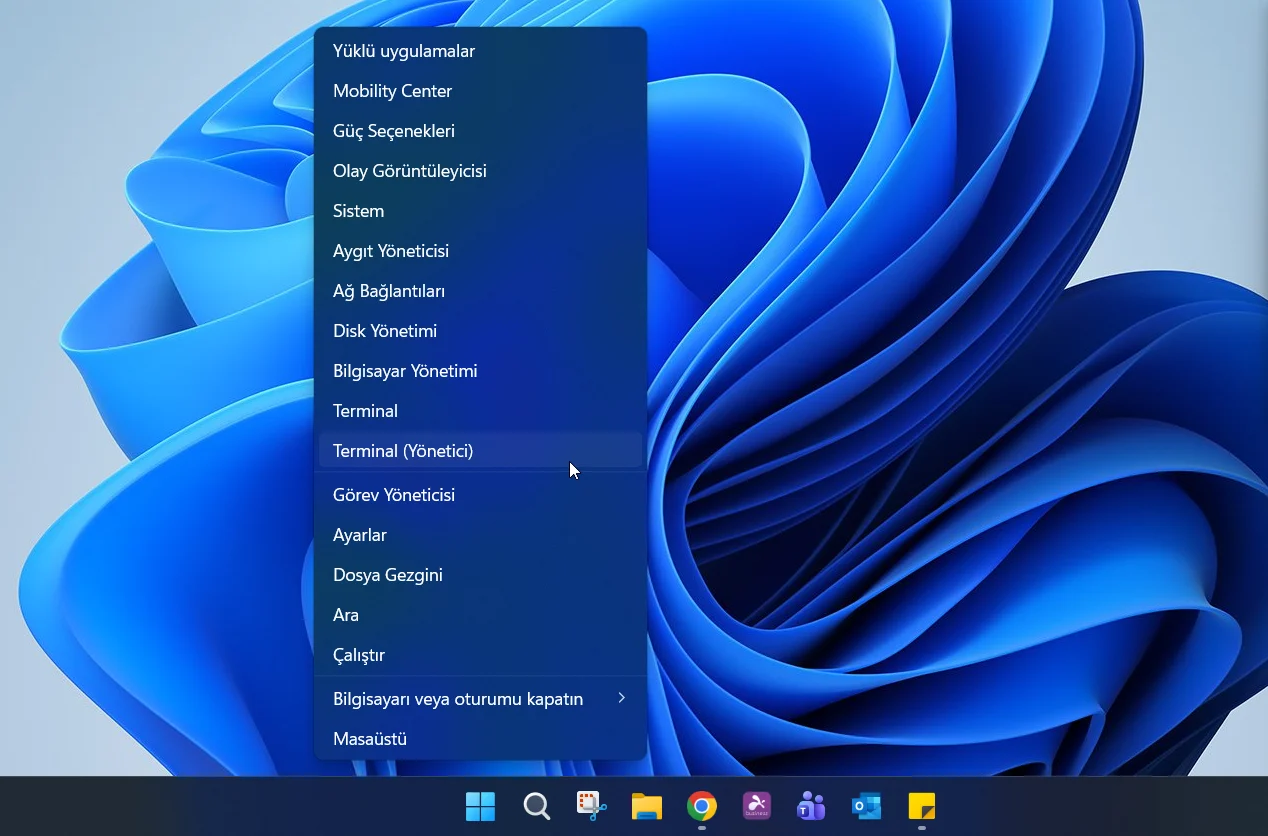Switch to Google Chrome in taskbar
Screen dimensions: 1268x836
702,806
